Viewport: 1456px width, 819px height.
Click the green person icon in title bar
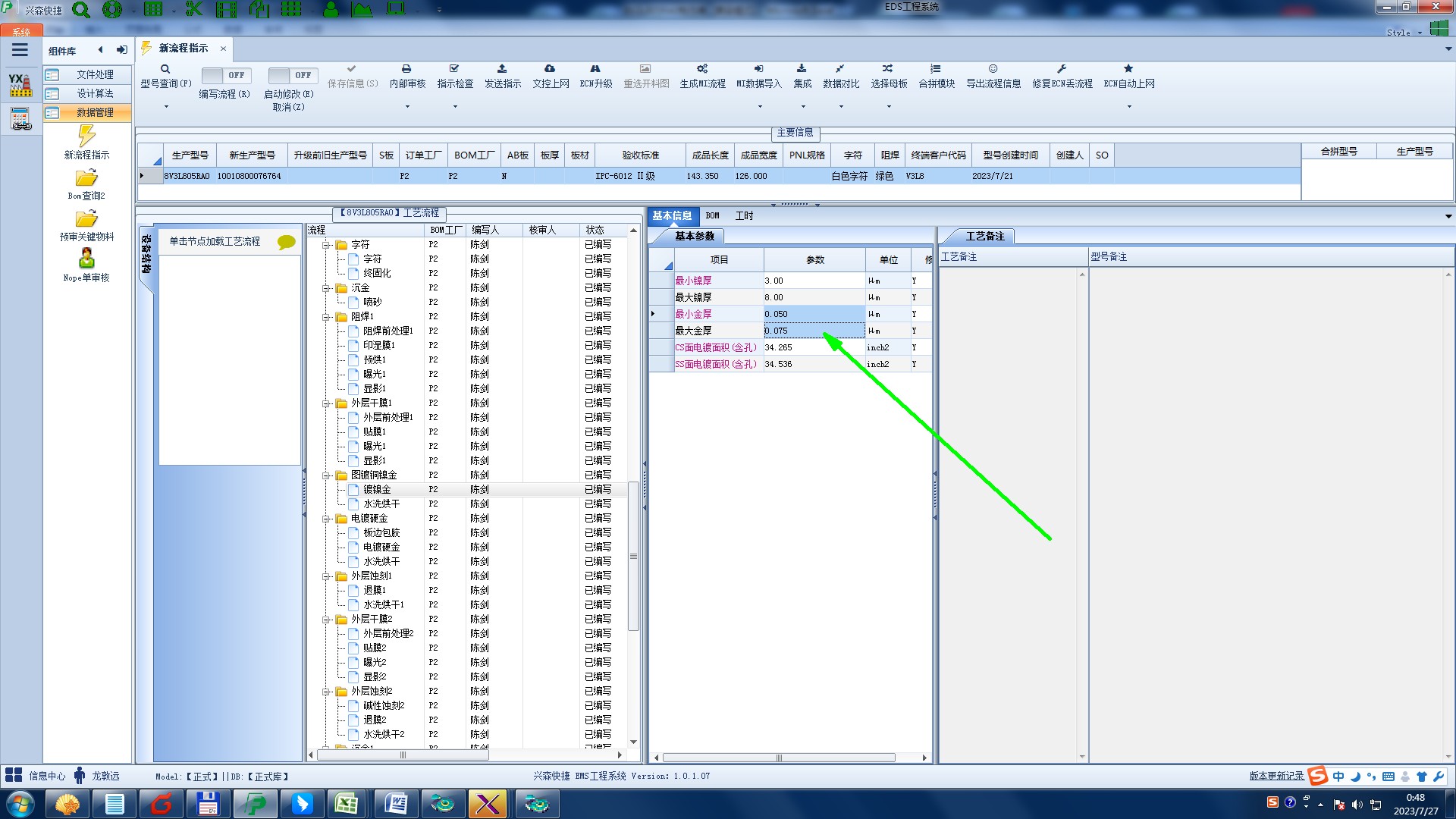click(x=331, y=9)
